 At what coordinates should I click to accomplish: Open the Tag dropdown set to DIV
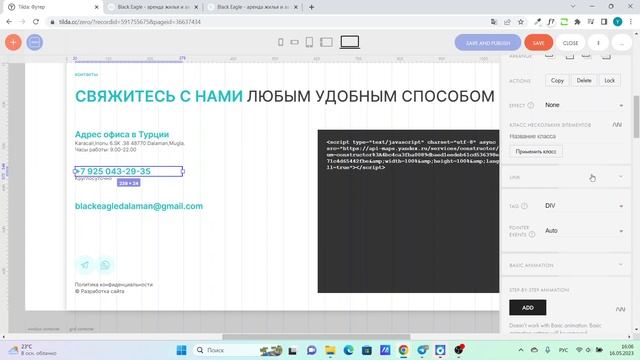coord(584,206)
